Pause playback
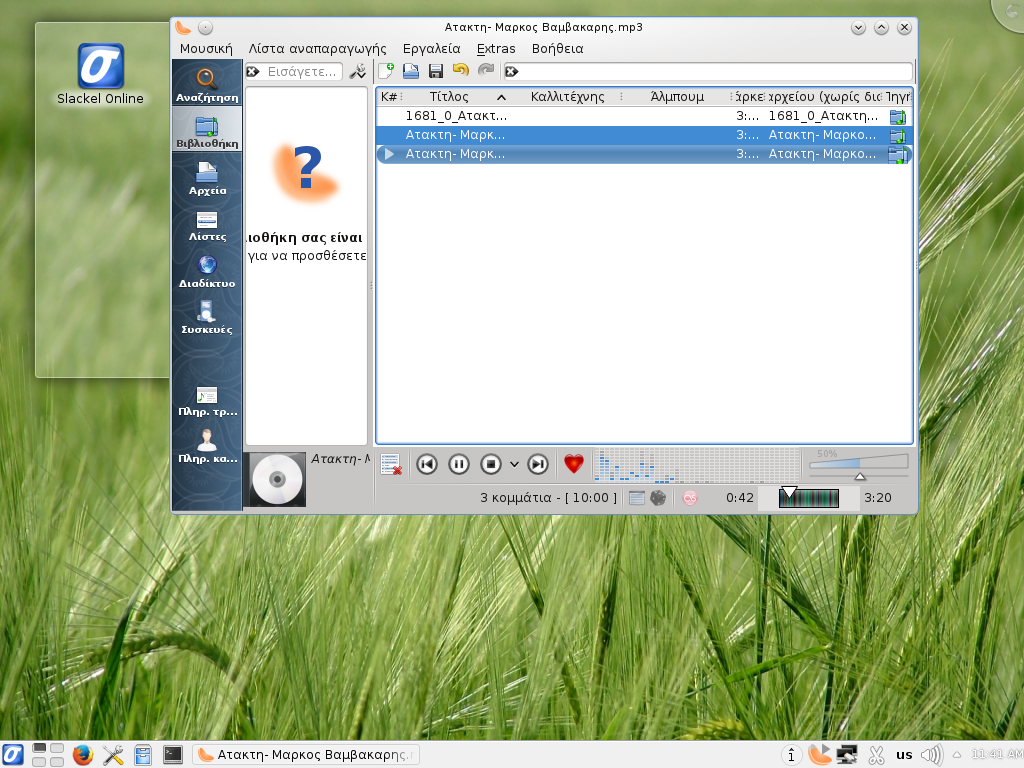This screenshot has height=768, width=1024. (459, 464)
